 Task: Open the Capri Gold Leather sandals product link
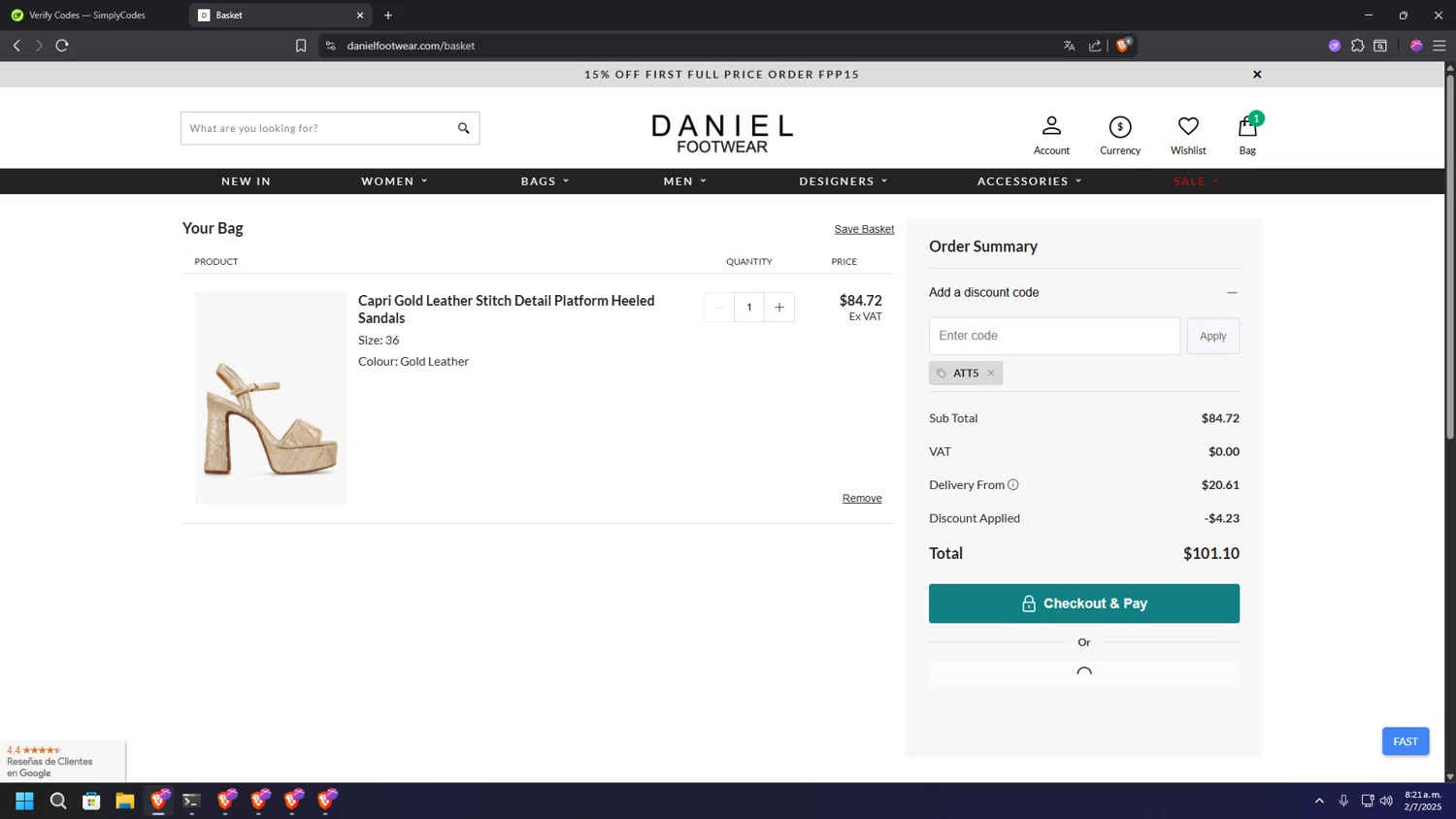(x=507, y=310)
